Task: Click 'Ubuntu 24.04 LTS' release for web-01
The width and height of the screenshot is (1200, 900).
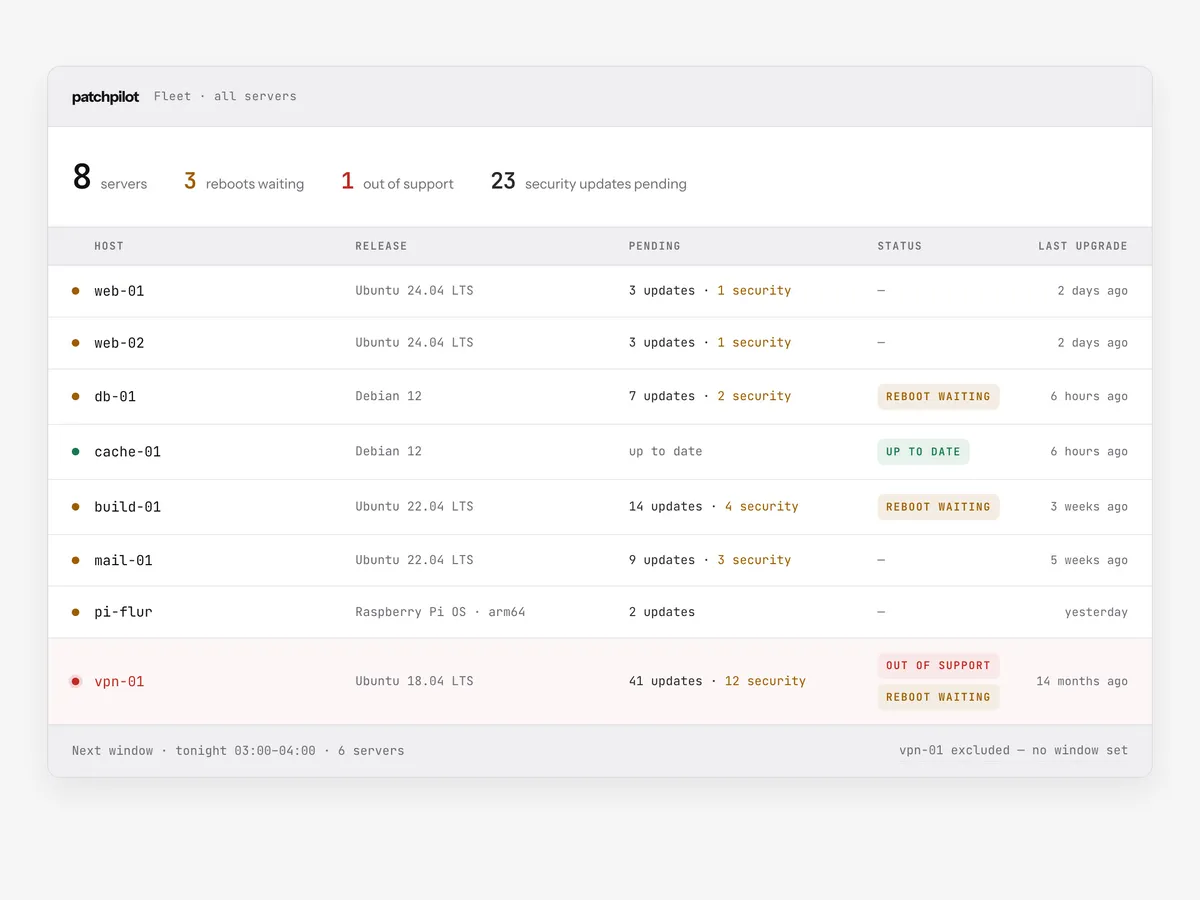Action: 414,291
